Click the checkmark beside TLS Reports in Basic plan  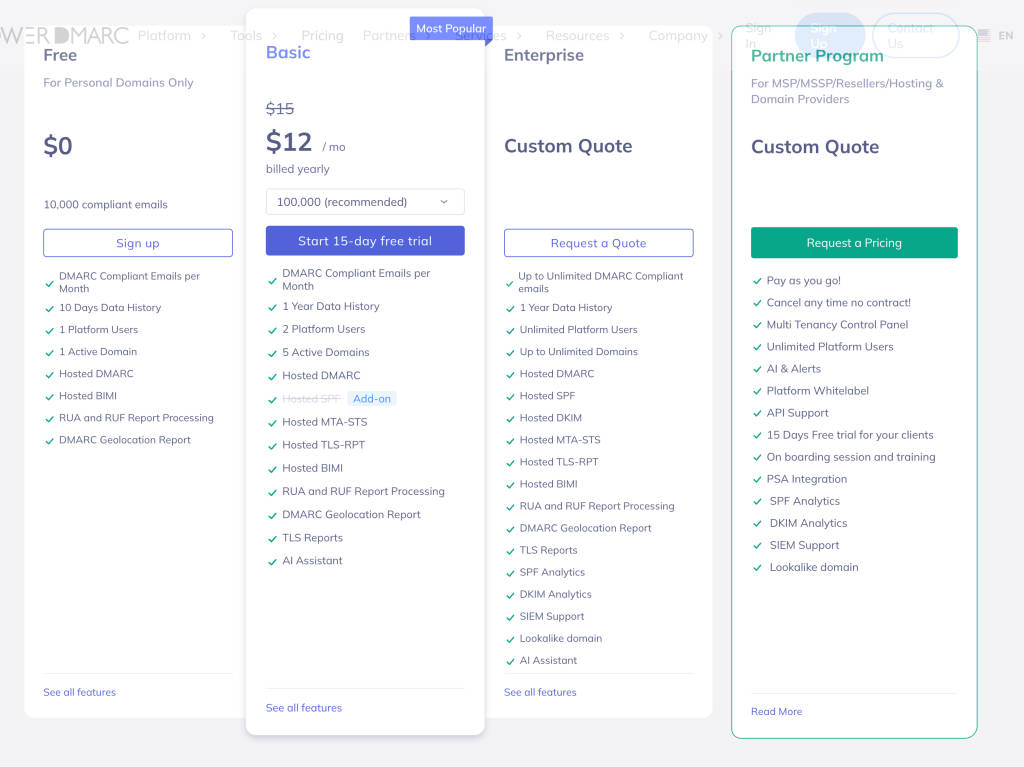(x=272, y=538)
